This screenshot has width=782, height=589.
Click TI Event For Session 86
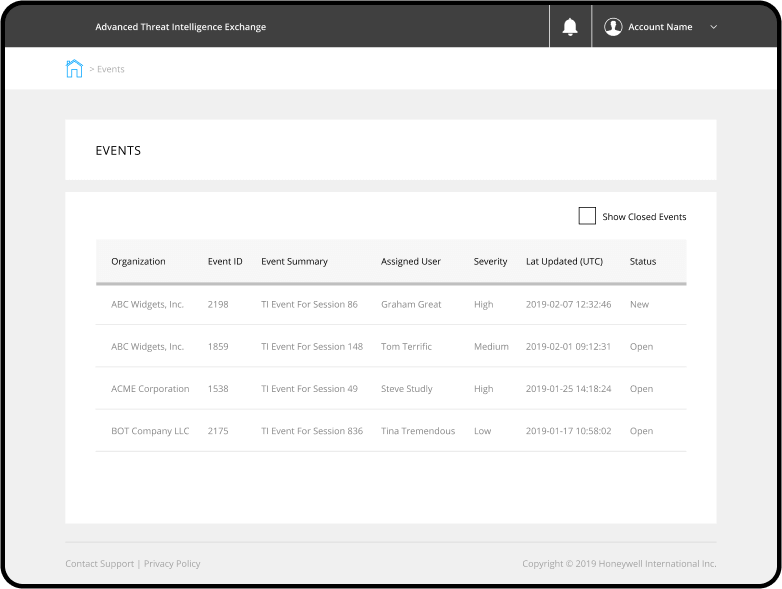click(309, 304)
